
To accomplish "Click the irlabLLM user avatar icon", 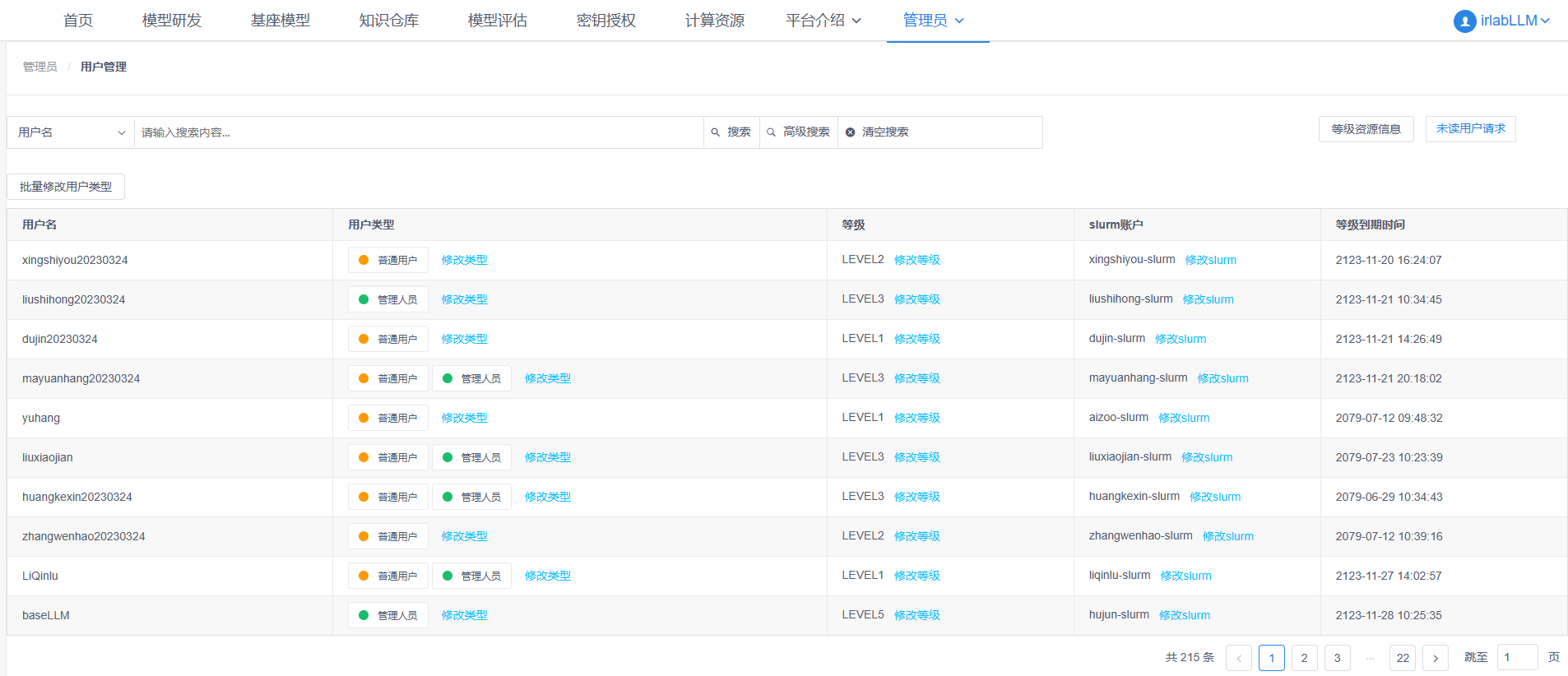I will pos(1464,21).
